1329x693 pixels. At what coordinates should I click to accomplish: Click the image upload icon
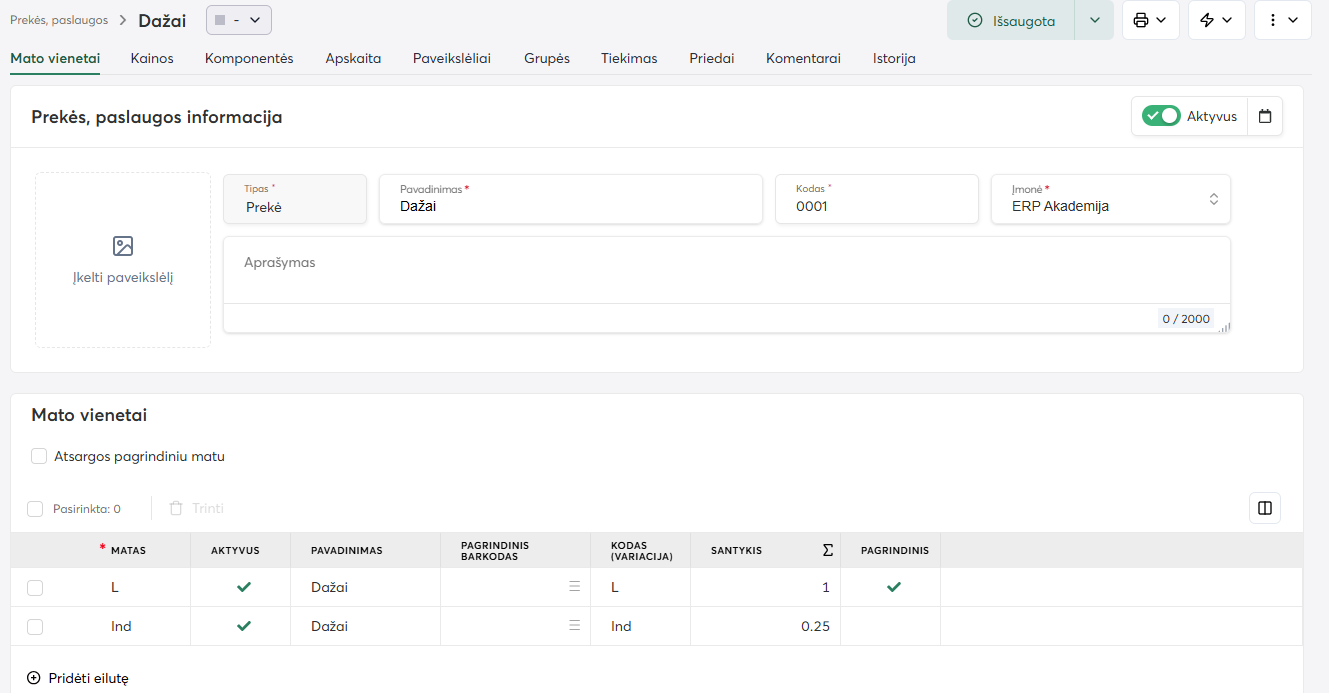click(123, 246)
